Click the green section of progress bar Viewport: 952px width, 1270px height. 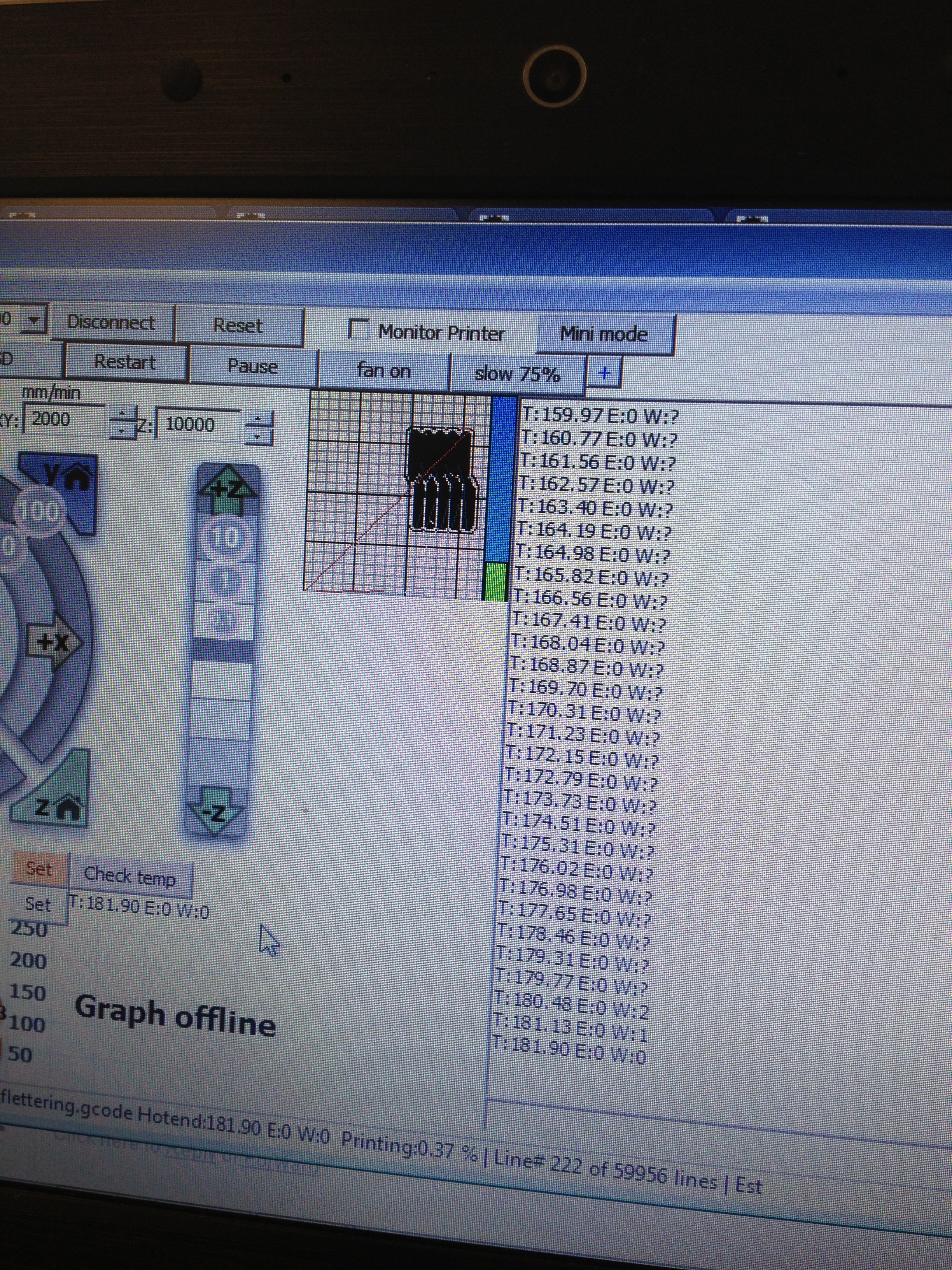(495, 582)
